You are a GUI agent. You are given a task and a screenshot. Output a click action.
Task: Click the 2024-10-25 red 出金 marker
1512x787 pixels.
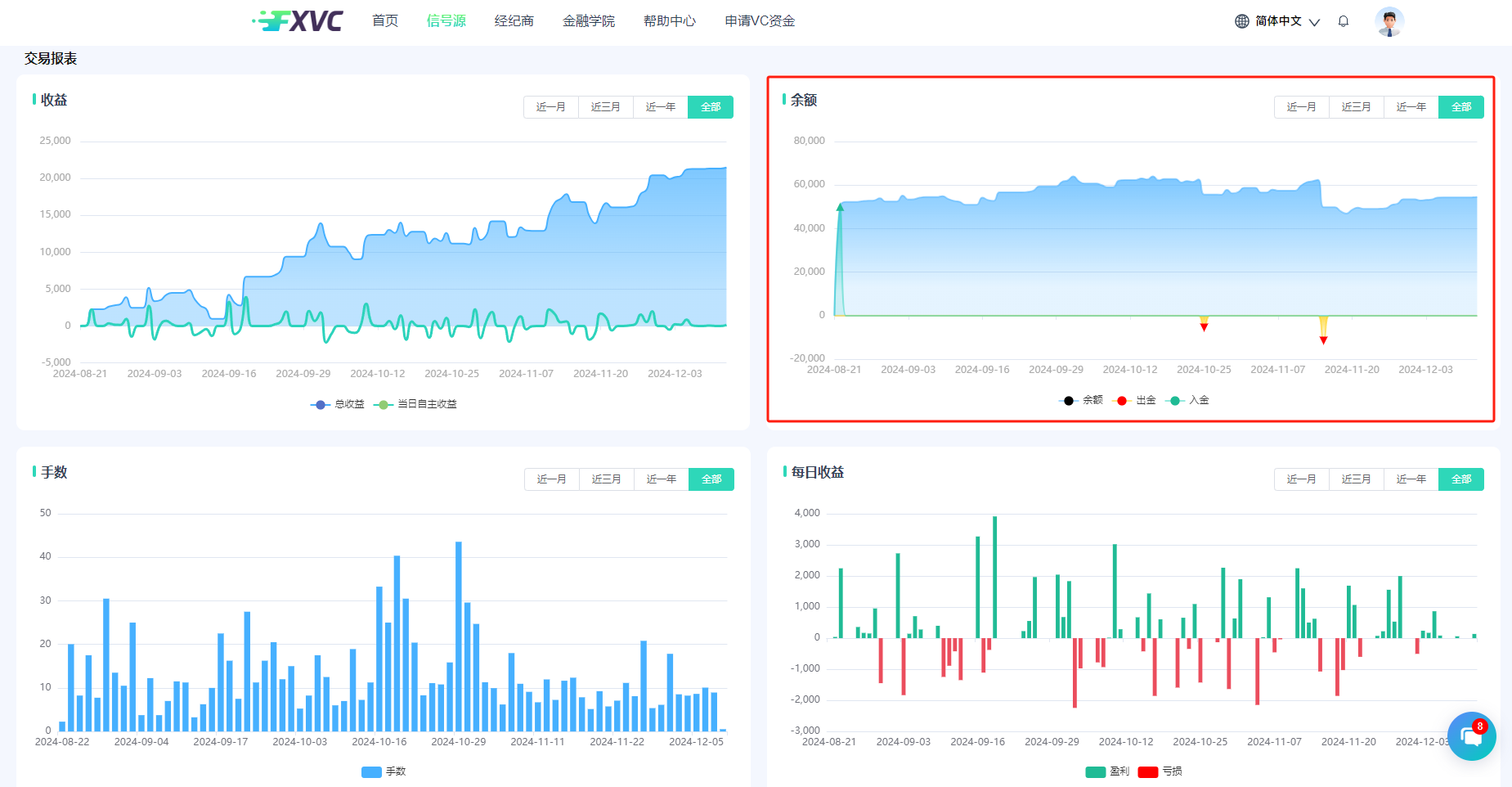pos(1204,327)
